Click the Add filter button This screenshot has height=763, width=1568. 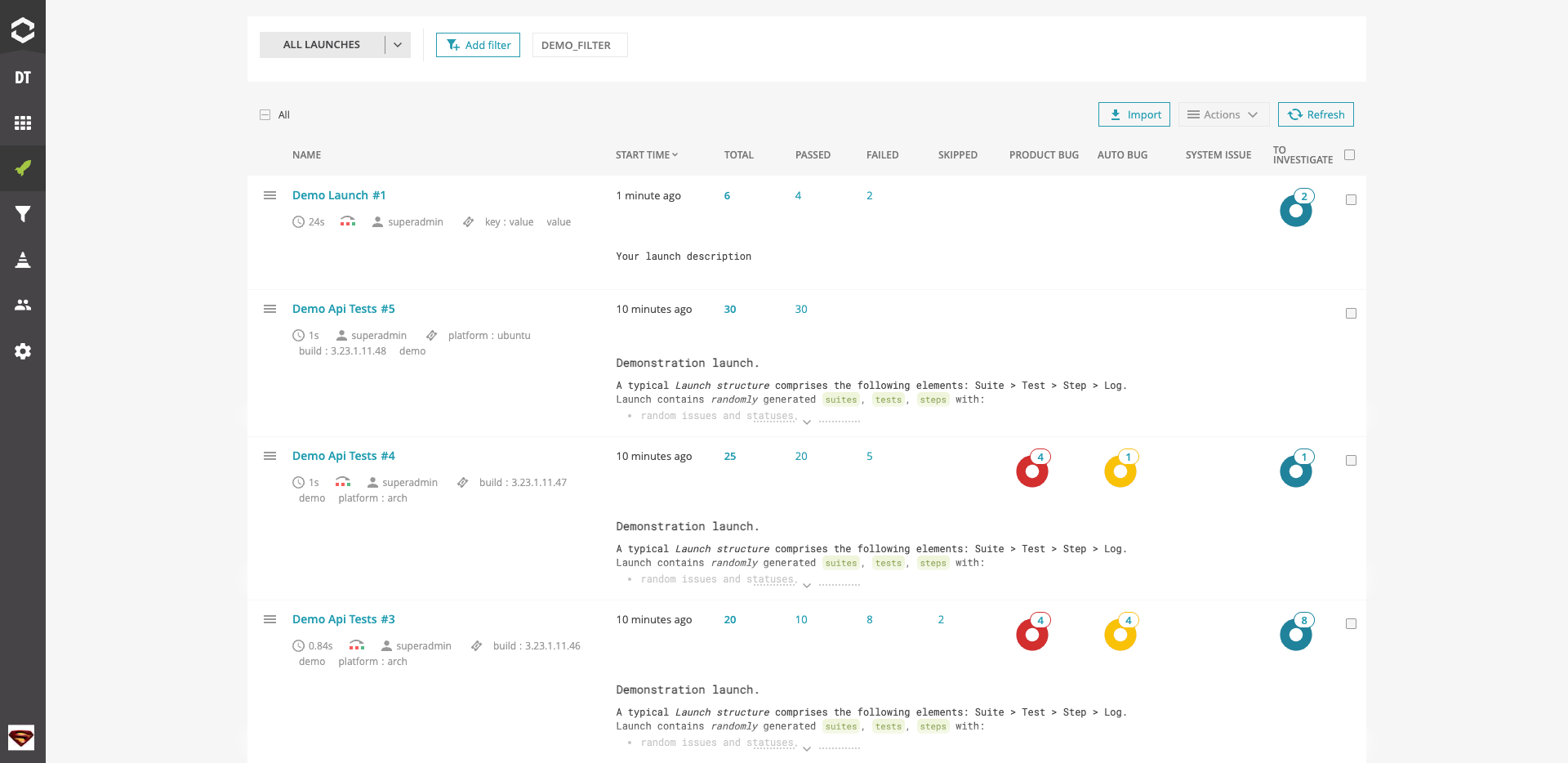tap(478, 45)
